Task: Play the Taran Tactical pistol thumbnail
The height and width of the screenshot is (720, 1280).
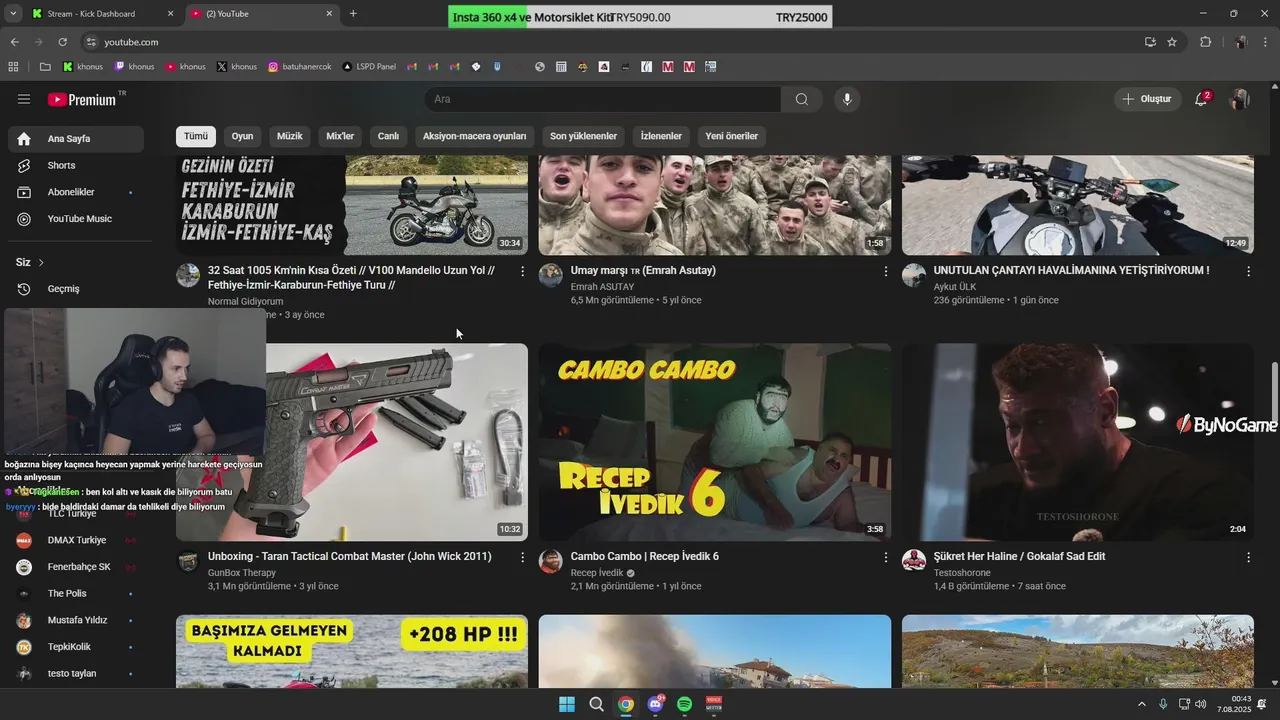Action: (352, 443)
